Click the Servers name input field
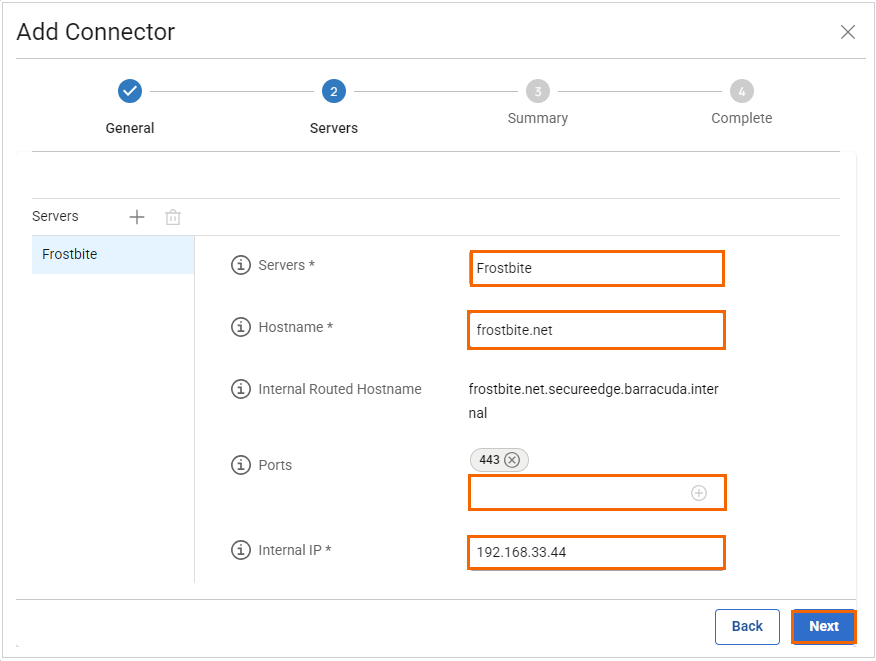Viewport: 876px width, 661px height. pos(596,268)
